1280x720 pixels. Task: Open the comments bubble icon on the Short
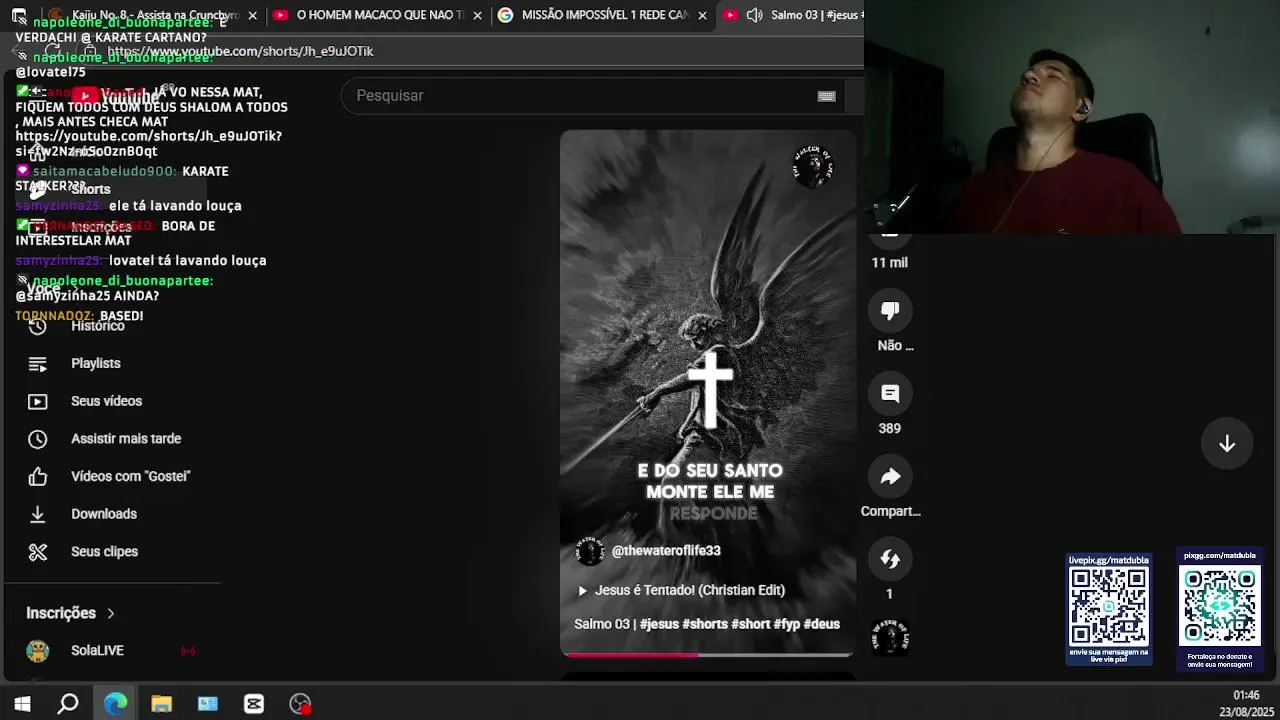(x=890, y=394)
